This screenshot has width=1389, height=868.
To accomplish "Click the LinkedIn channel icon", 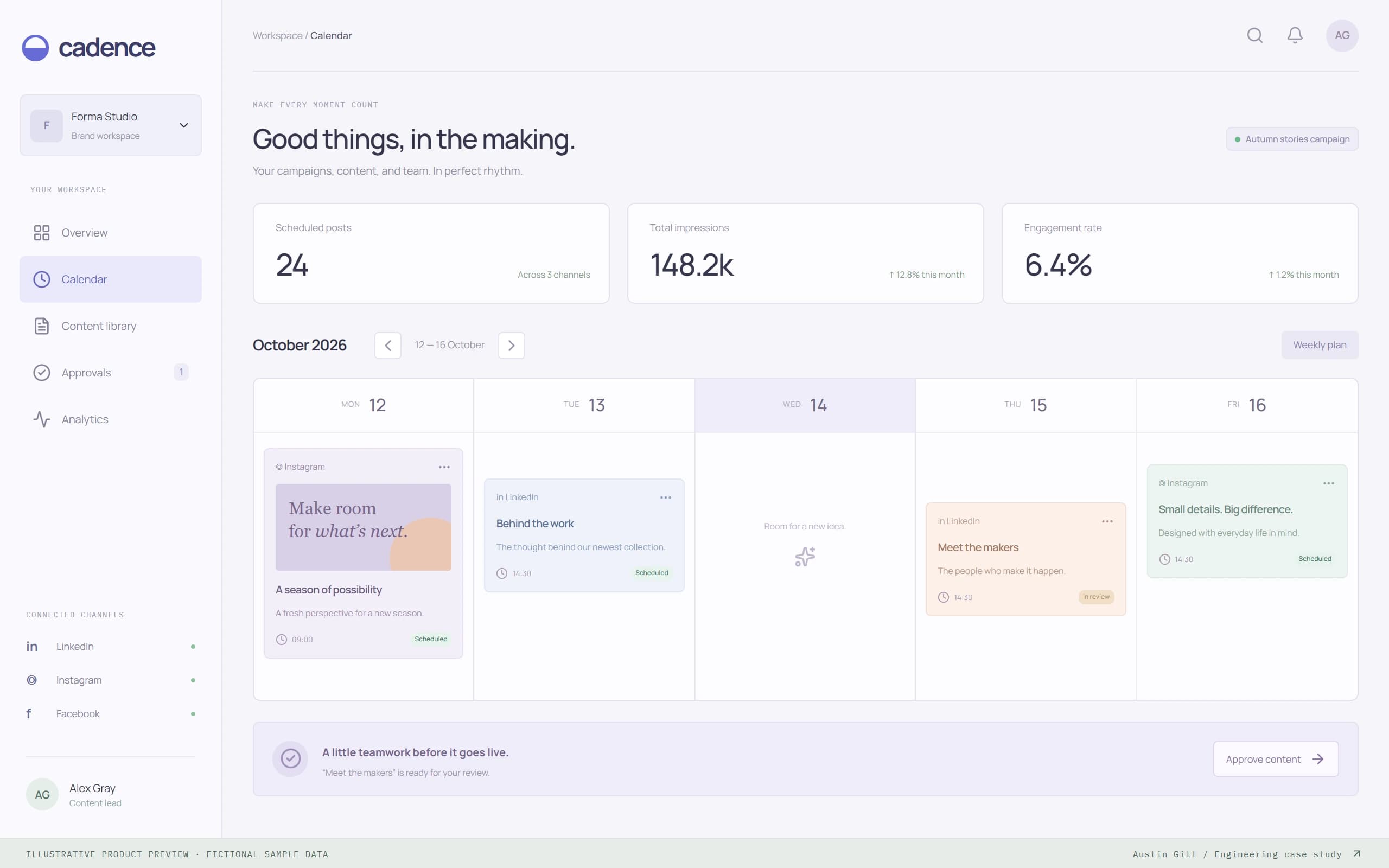I will (x=32, y=647).
